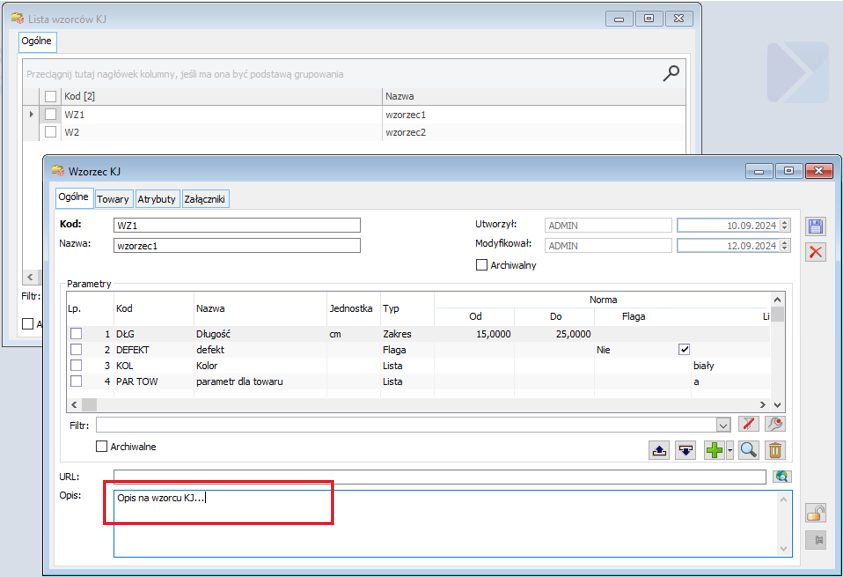Switch to the Towary tab
Image resolution: width=843 pixels, height=577 pixels.
(113, 199)
